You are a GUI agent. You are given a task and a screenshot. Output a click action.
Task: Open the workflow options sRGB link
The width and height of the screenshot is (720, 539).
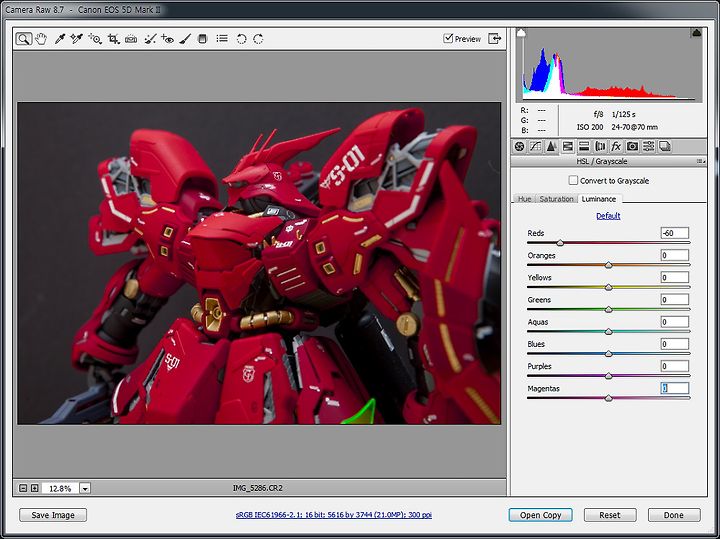click(x=334, y=515)
